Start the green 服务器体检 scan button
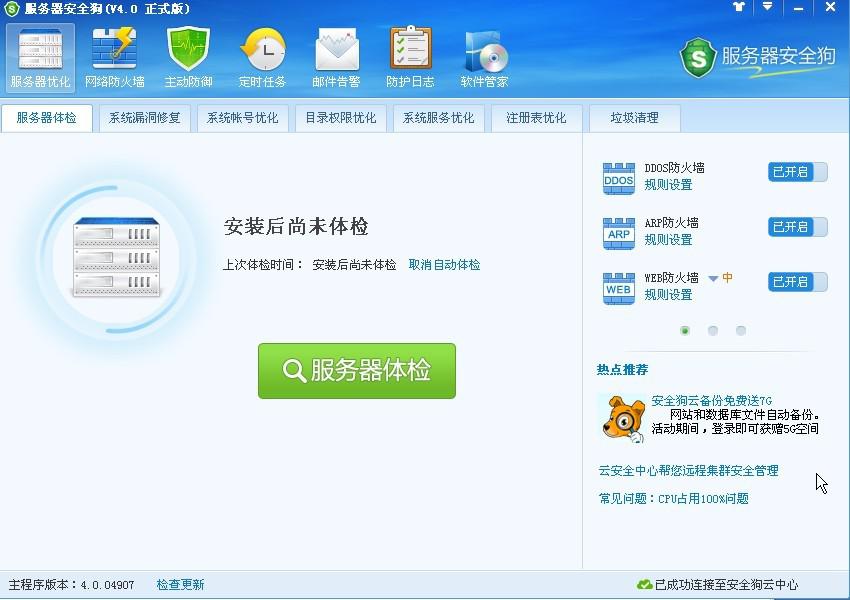850x600 pixels. click(x=357, y=371)
